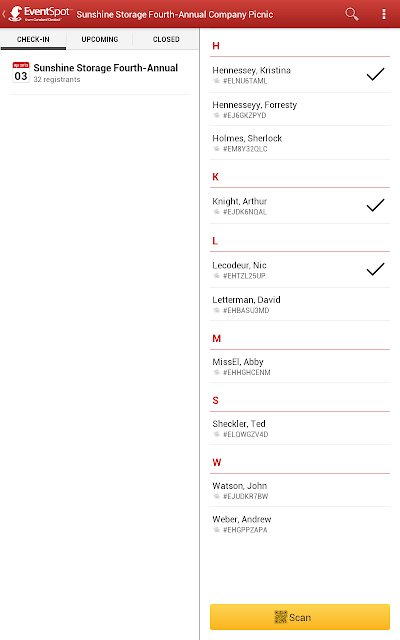Open the search magnifier icon
Viewport: 400px width, 640px height.
(351, 14)
